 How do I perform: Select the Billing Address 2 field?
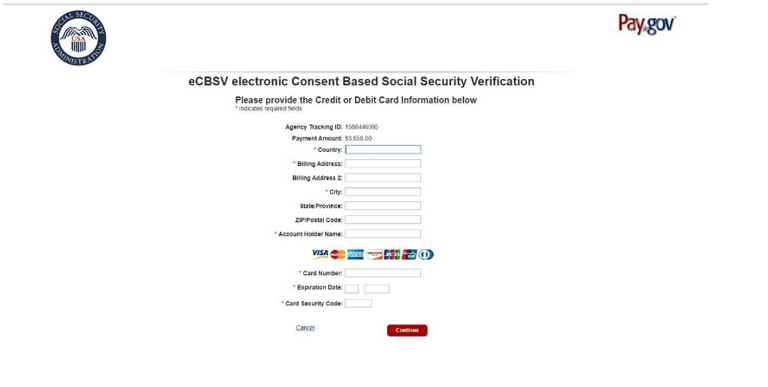pos(383,178)
